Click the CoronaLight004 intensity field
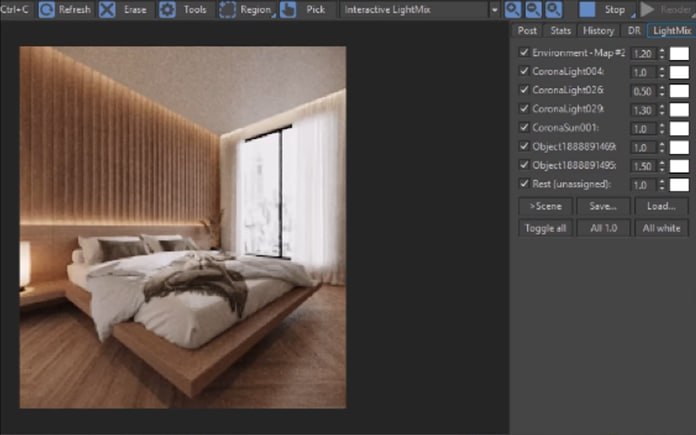This screenshot has height=435, width=696. coord(643,72)
